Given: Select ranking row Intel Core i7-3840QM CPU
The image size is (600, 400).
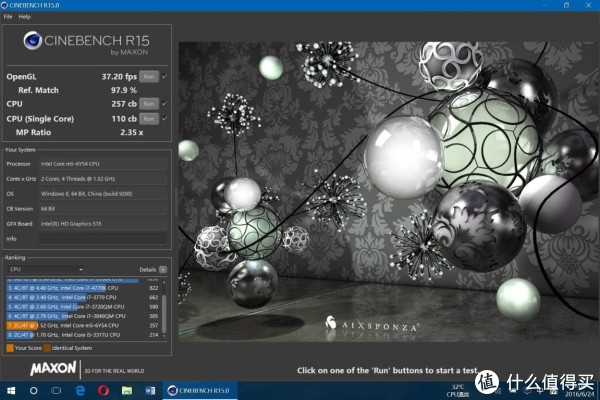Looking at the screenshot, I should (x=83, y=316).
